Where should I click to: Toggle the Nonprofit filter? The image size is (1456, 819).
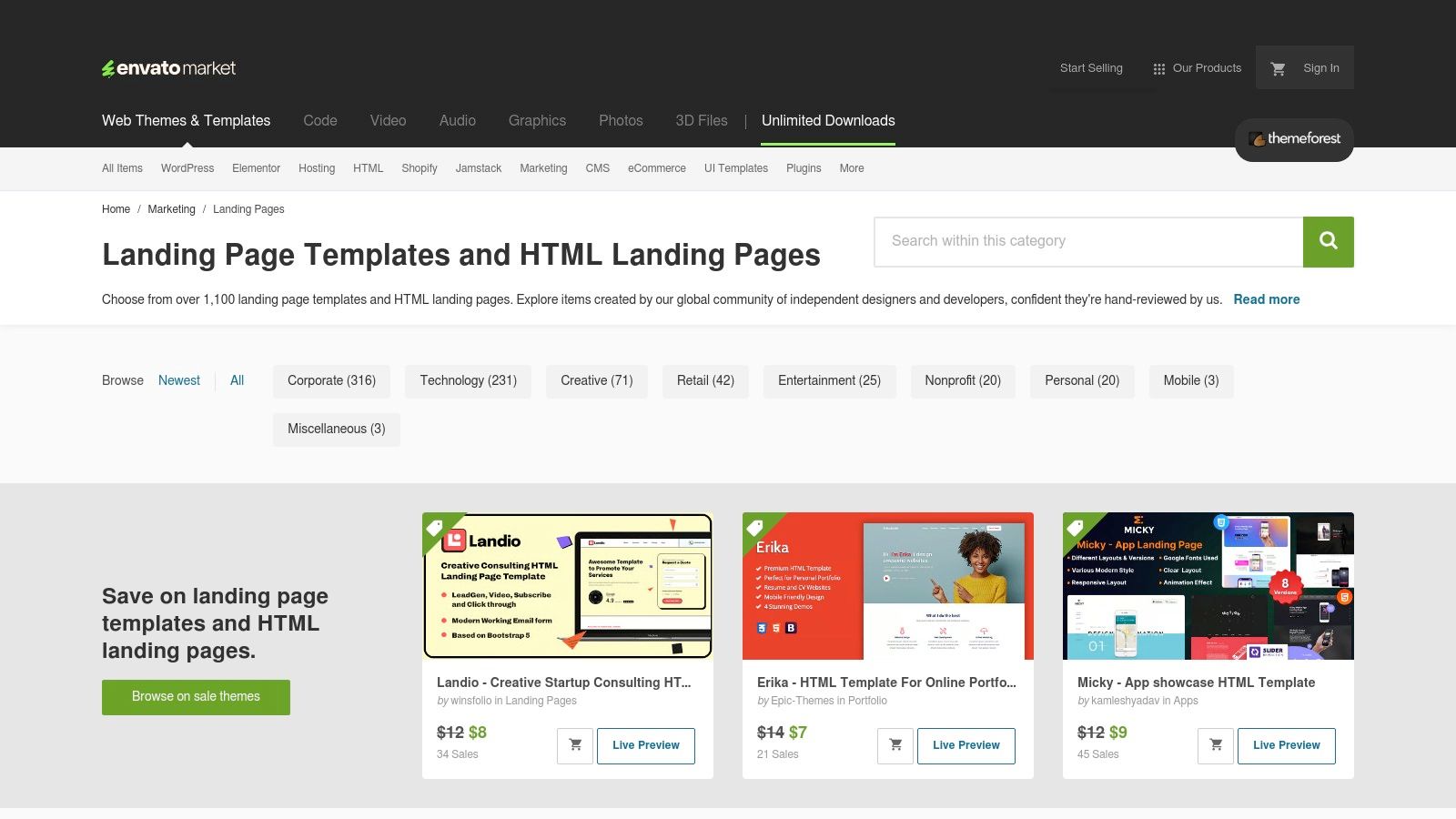[963, 380]
